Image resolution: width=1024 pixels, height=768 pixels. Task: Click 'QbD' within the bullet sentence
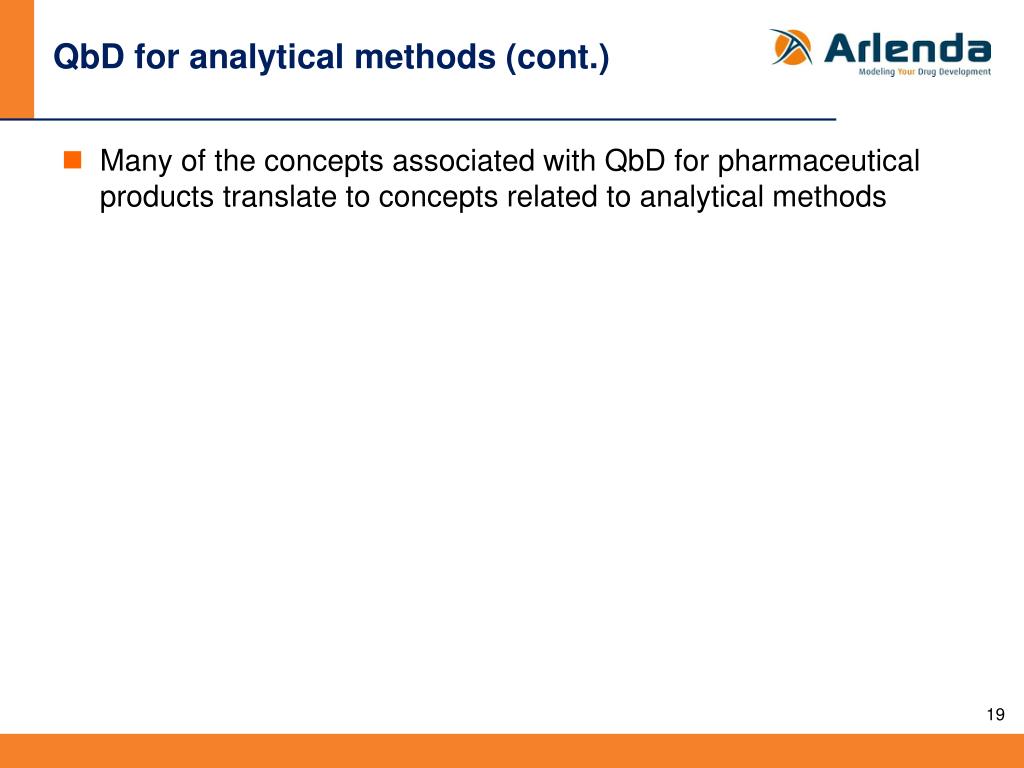tap(634, 161)
